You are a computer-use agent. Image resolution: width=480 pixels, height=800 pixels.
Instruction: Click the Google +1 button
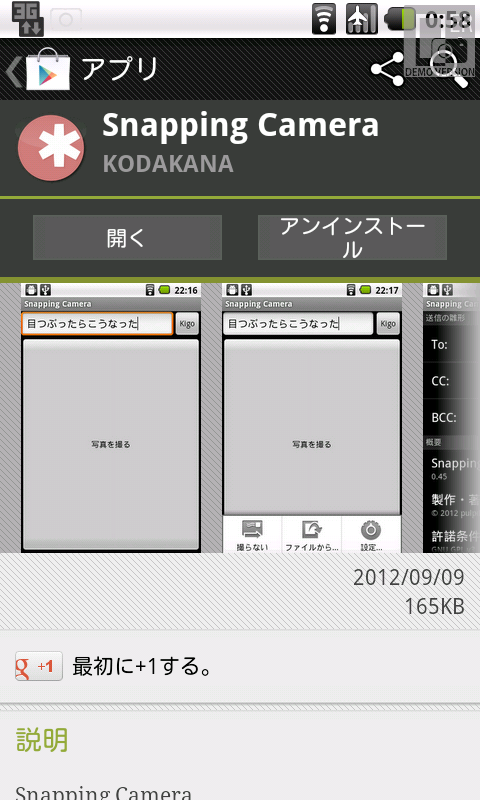[39, 666]
